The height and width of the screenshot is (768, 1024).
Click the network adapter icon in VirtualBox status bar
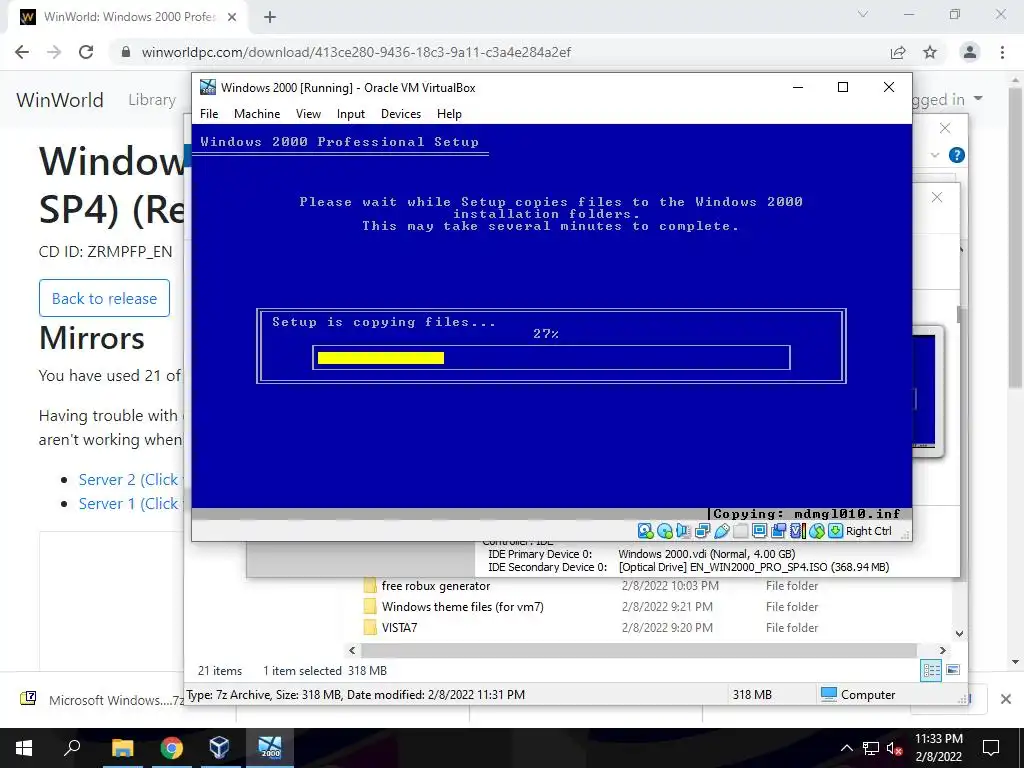pos(703,531)
